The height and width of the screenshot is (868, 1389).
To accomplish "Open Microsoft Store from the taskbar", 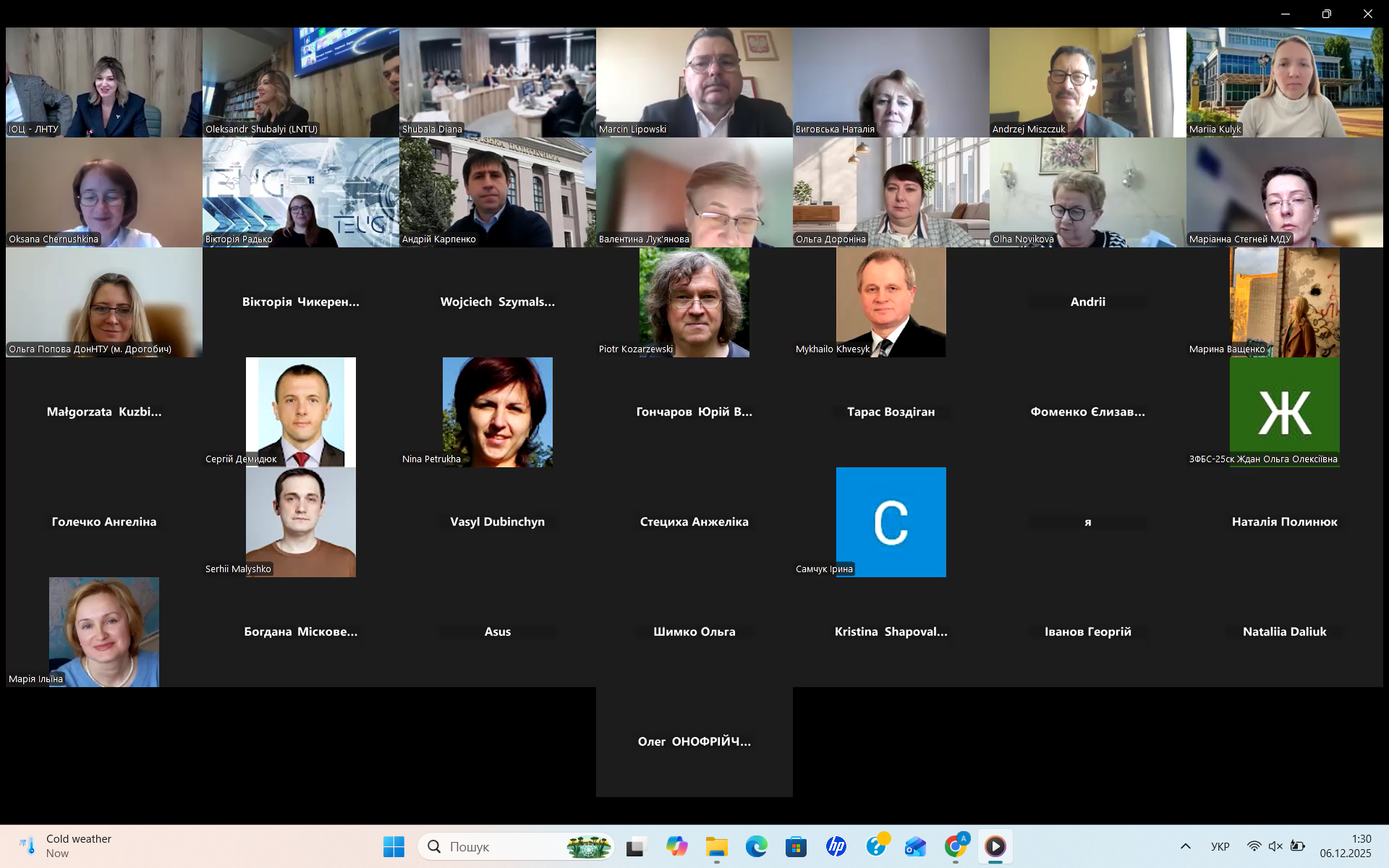I will click(796, 846).
